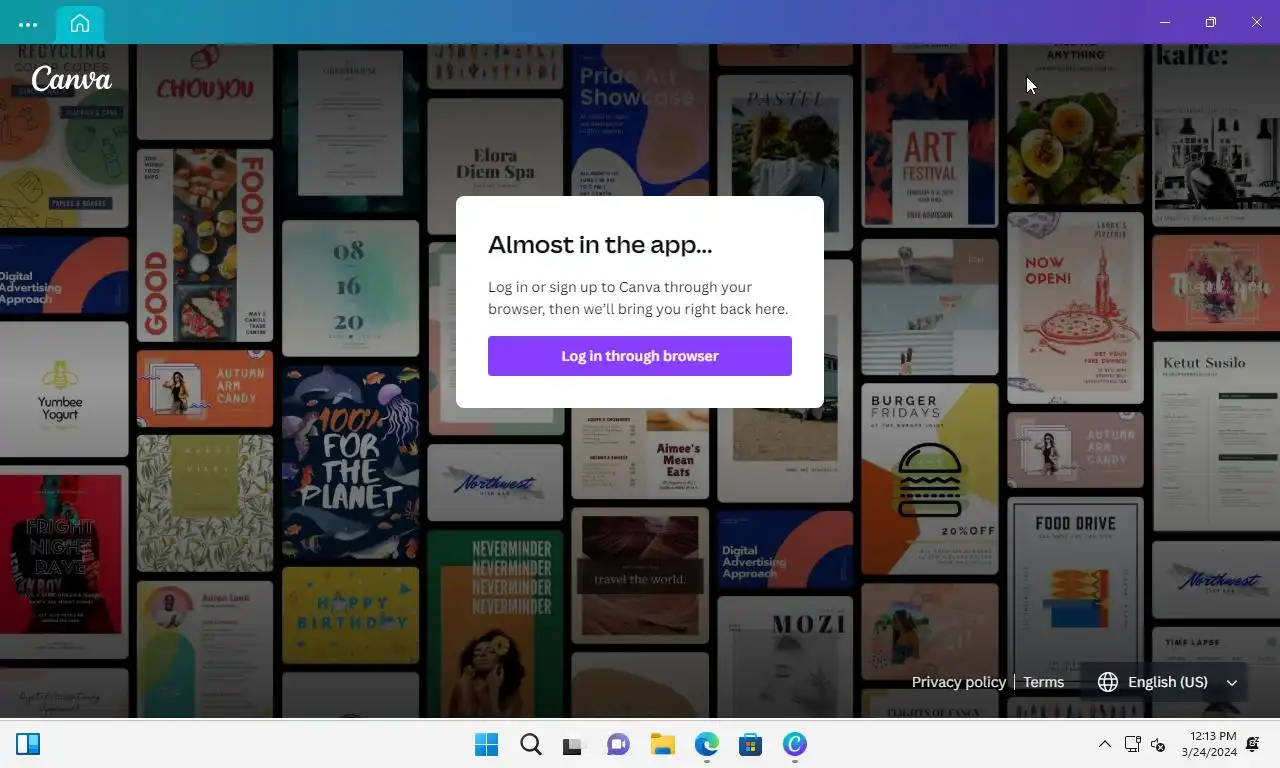Click the Fright Night Rave poster
The height and width of the screenshot is (768, 1280).
(64, 562)
